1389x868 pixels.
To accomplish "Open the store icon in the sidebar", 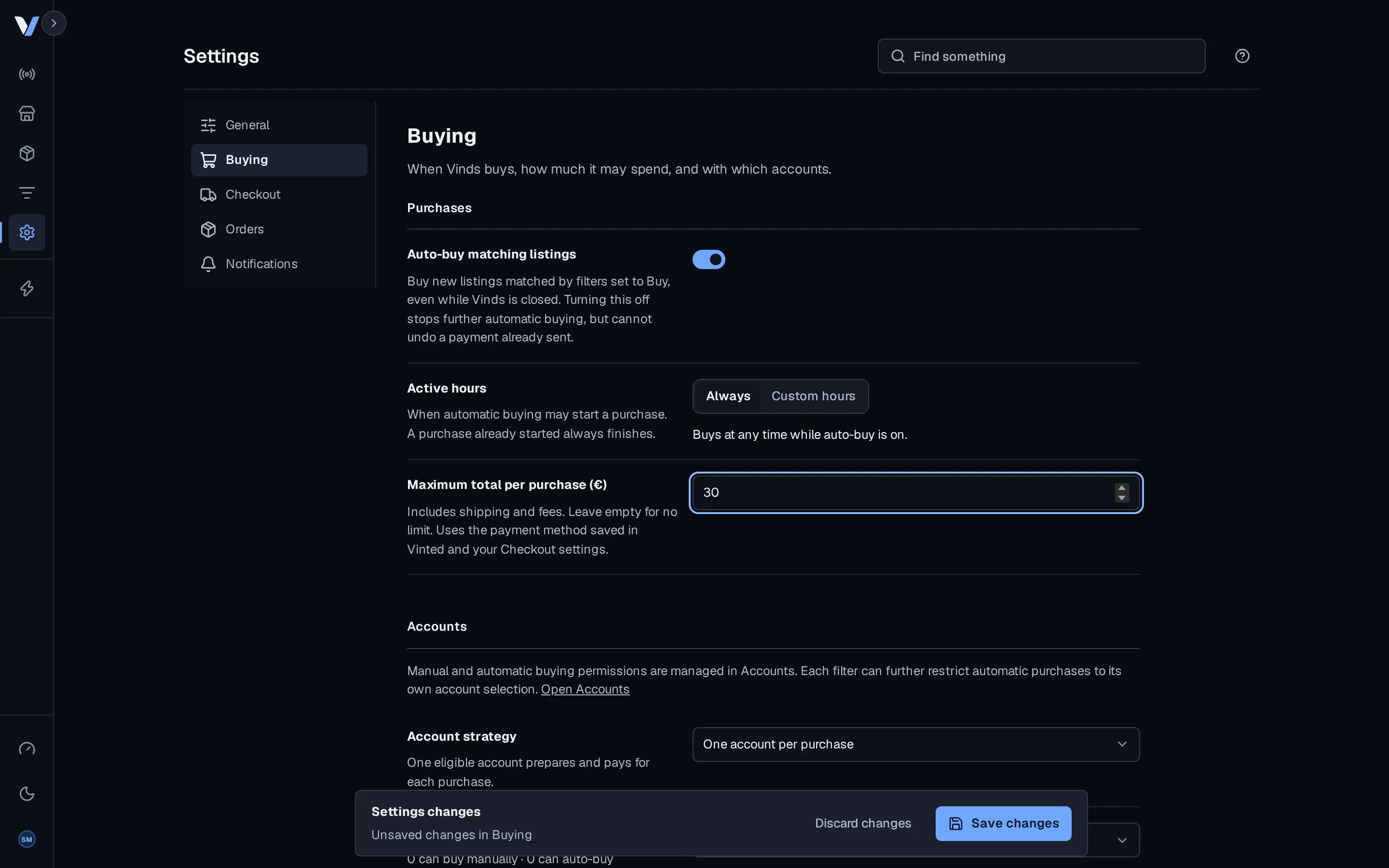I will pyautogui.click(x=27, y=114).
